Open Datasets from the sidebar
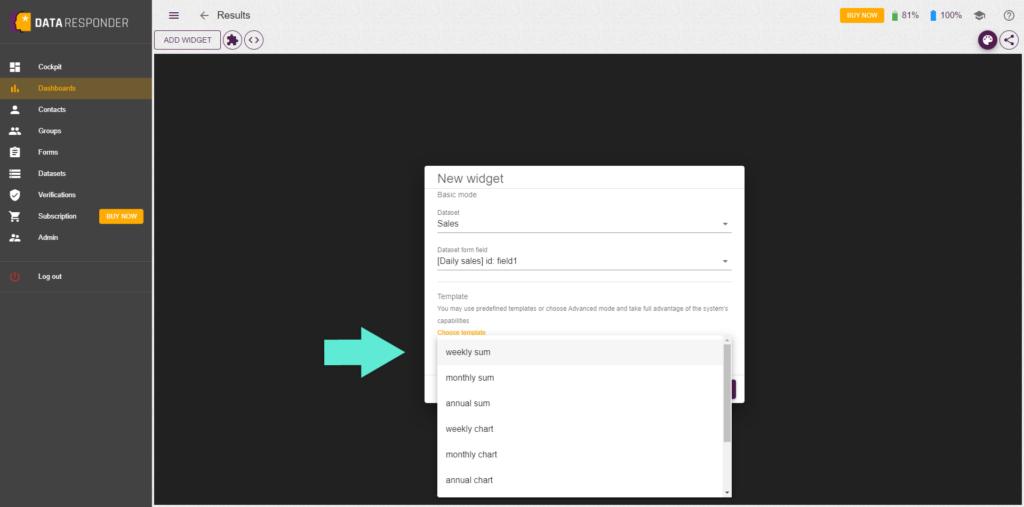Image resolution: width=1024 pixels, height=507 pixels. [52, 173]
